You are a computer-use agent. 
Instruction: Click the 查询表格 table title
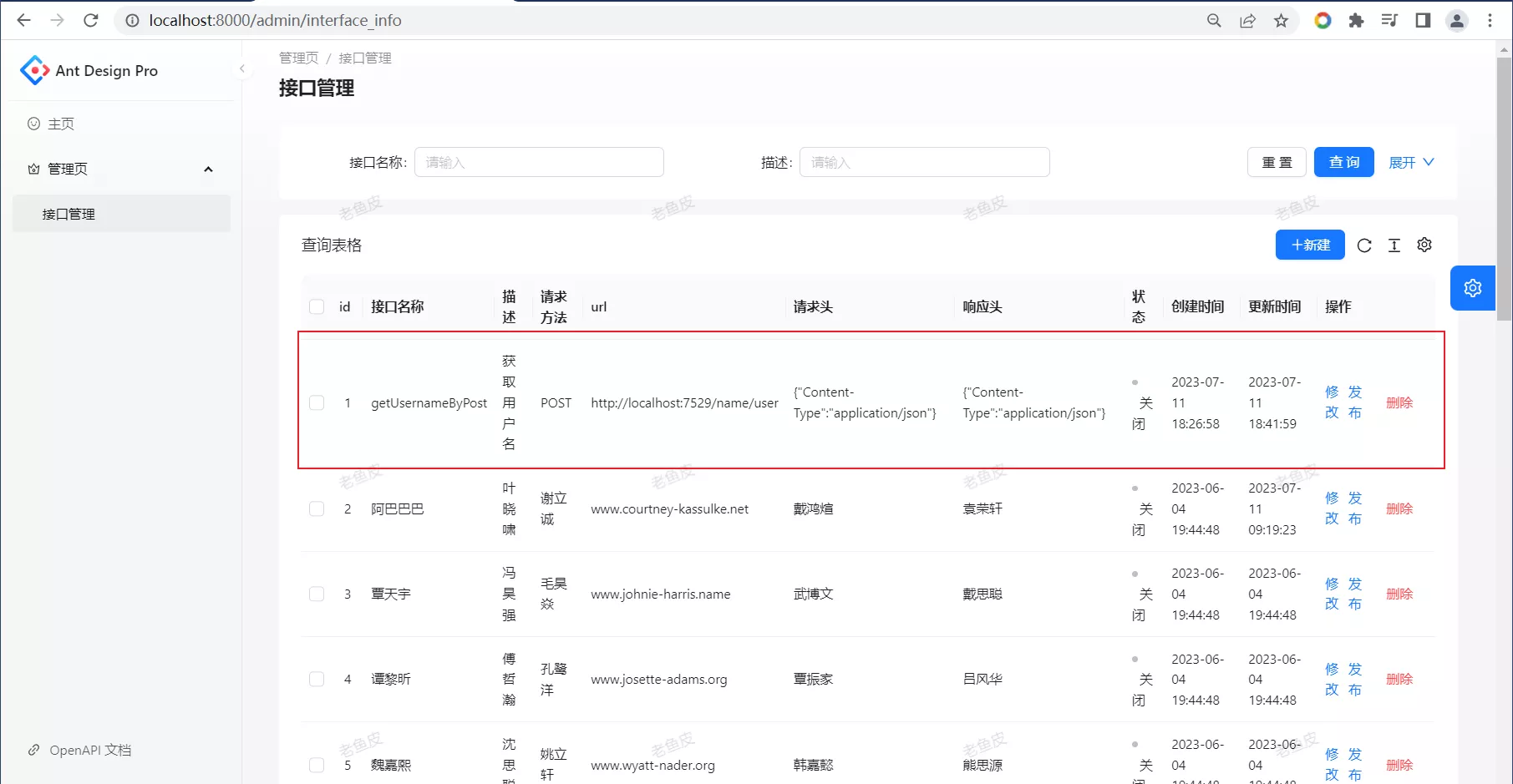pyautogui.click(x=332, y=245)
